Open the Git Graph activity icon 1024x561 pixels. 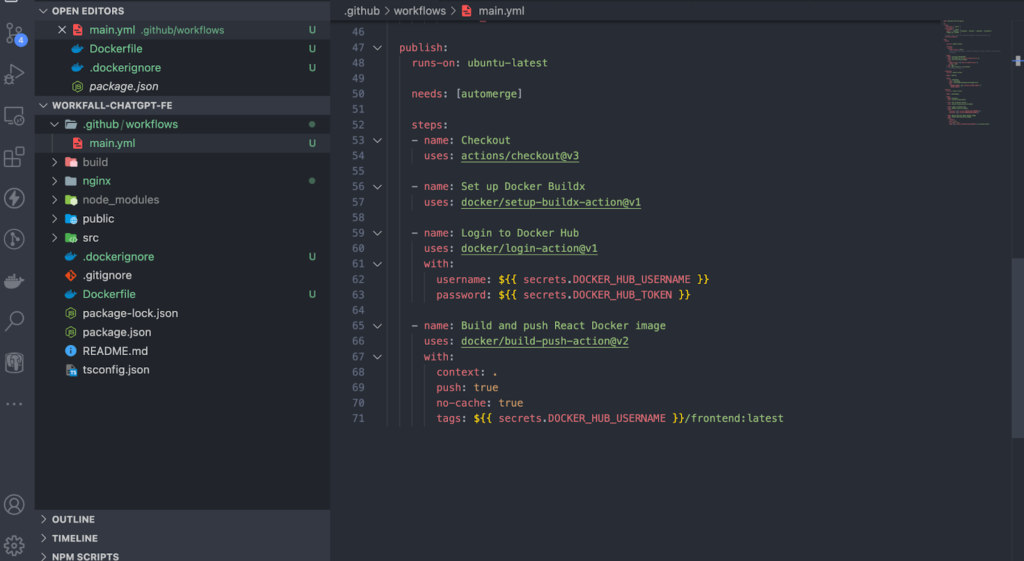(x=14, y=239)
